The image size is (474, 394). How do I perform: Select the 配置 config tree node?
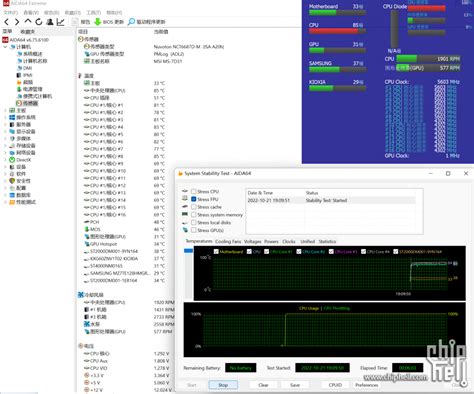coord(18,188)
